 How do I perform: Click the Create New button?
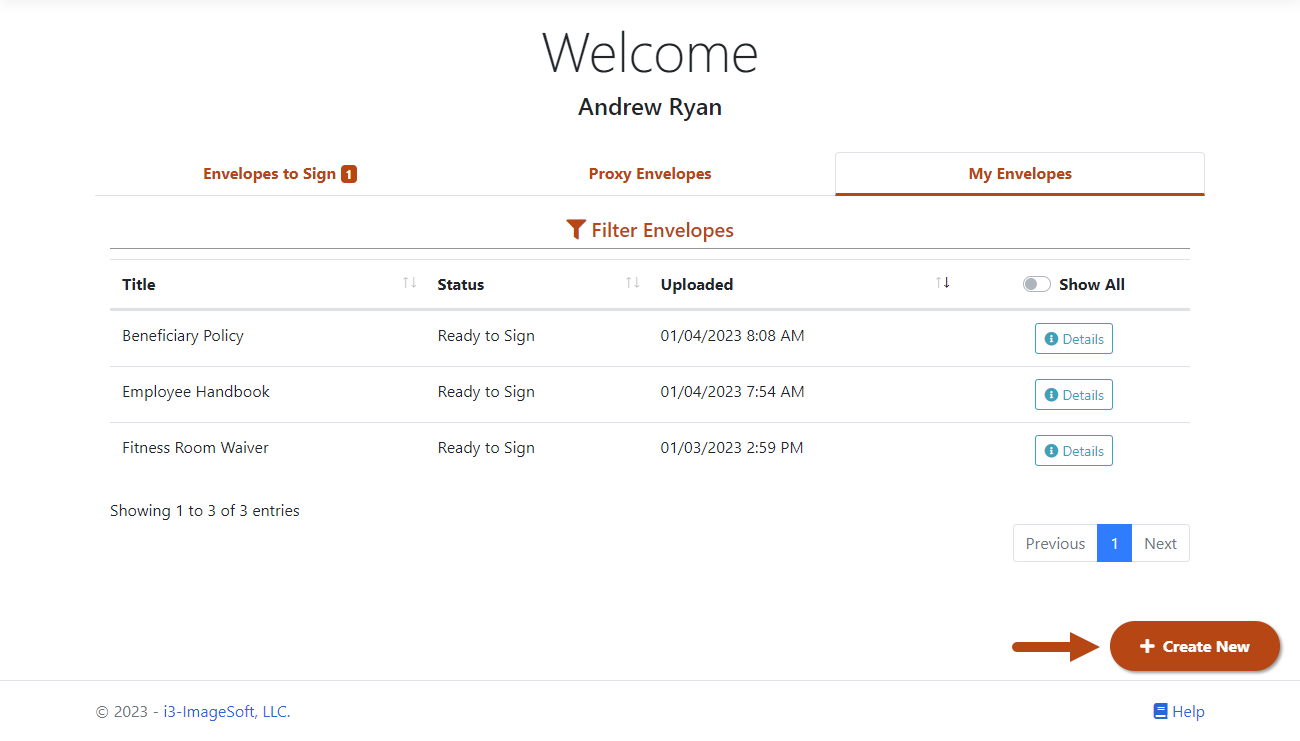pos(1194,646)
